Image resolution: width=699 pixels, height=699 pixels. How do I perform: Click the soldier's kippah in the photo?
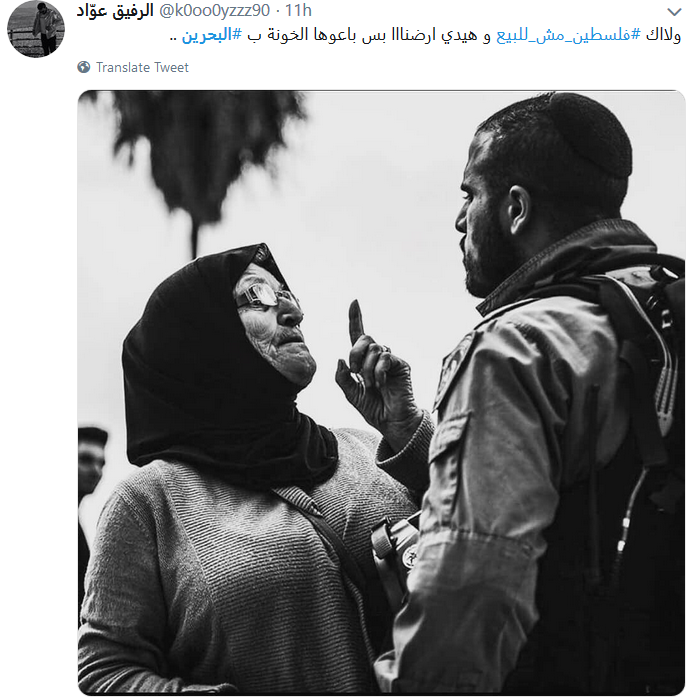pos(591,134)
